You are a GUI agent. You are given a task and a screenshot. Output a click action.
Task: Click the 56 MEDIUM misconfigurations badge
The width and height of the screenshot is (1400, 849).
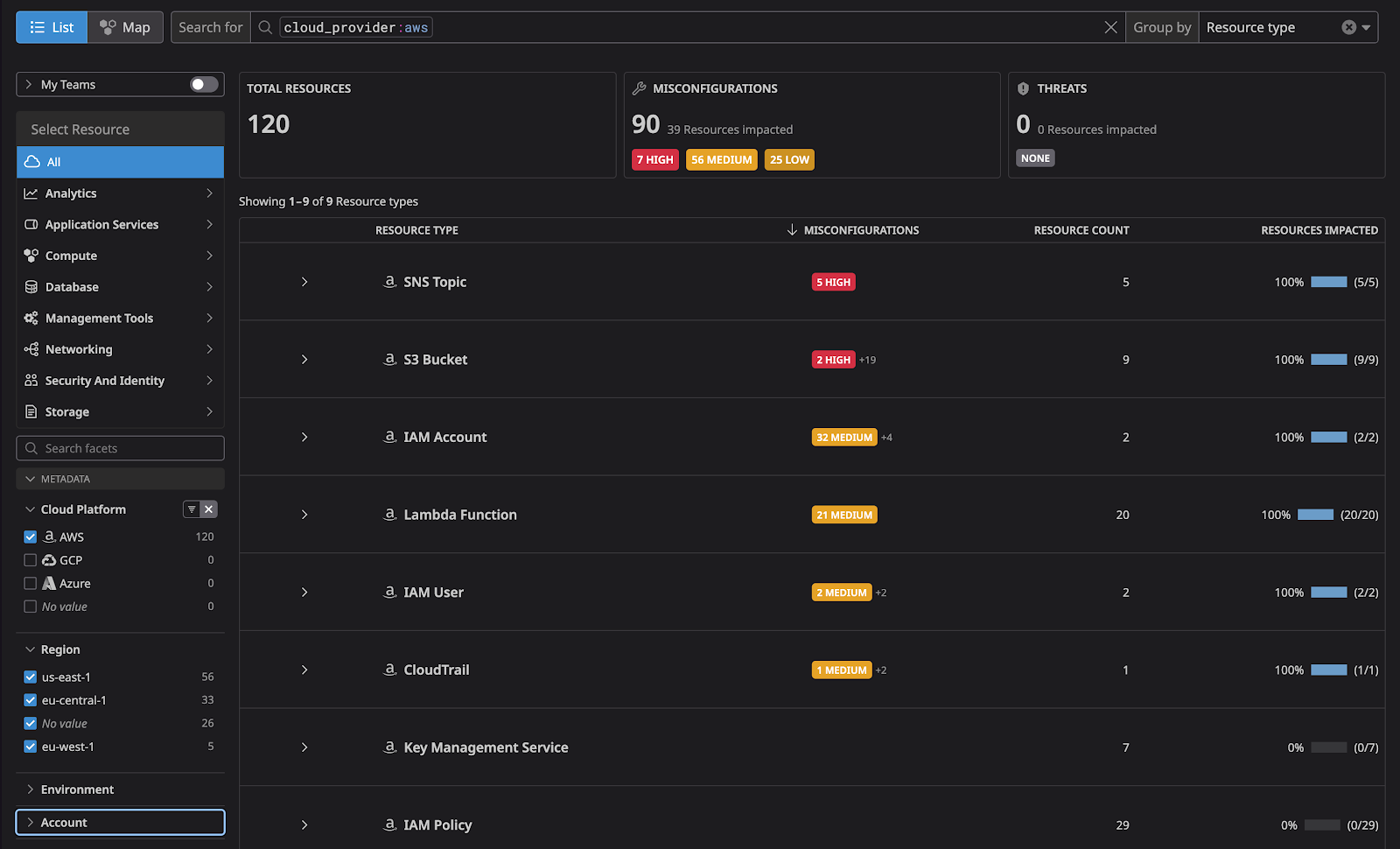tap(722, 159)
